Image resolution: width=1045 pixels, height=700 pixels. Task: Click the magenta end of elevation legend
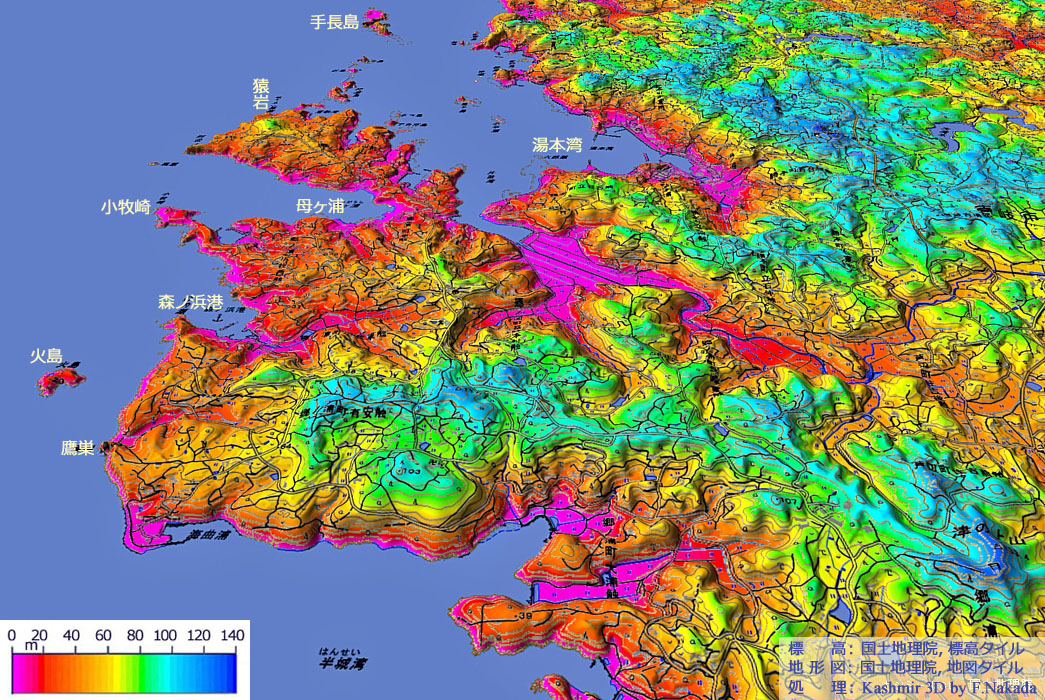20,672
